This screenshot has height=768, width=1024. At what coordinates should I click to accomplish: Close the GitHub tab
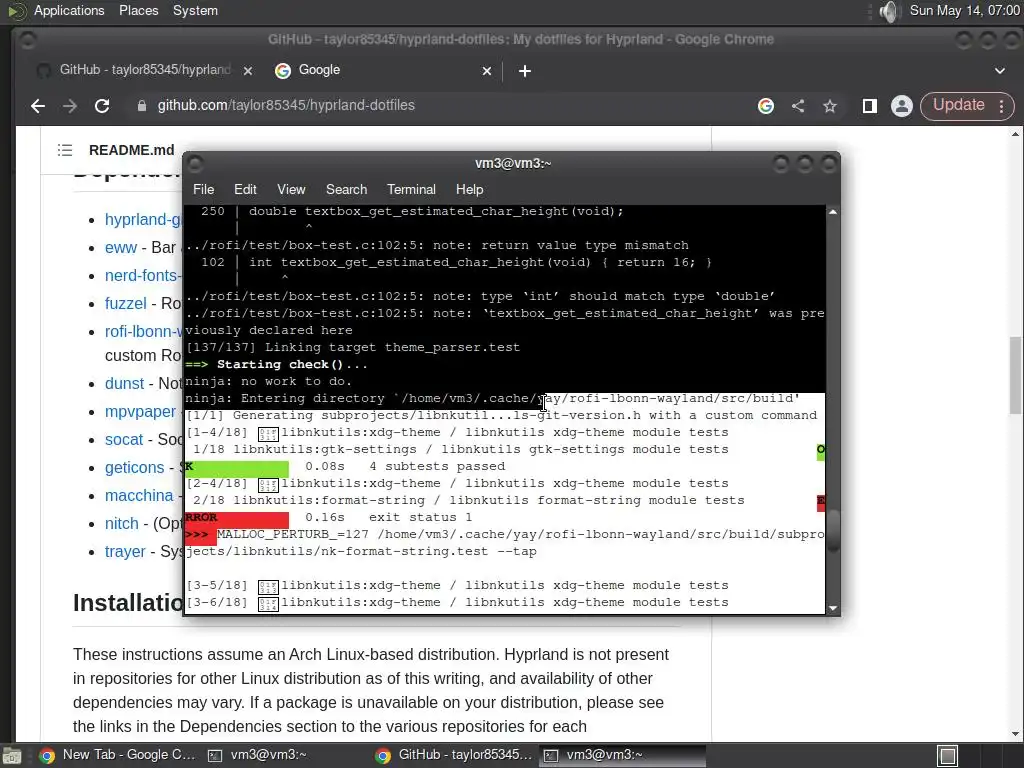click(248, 71)
